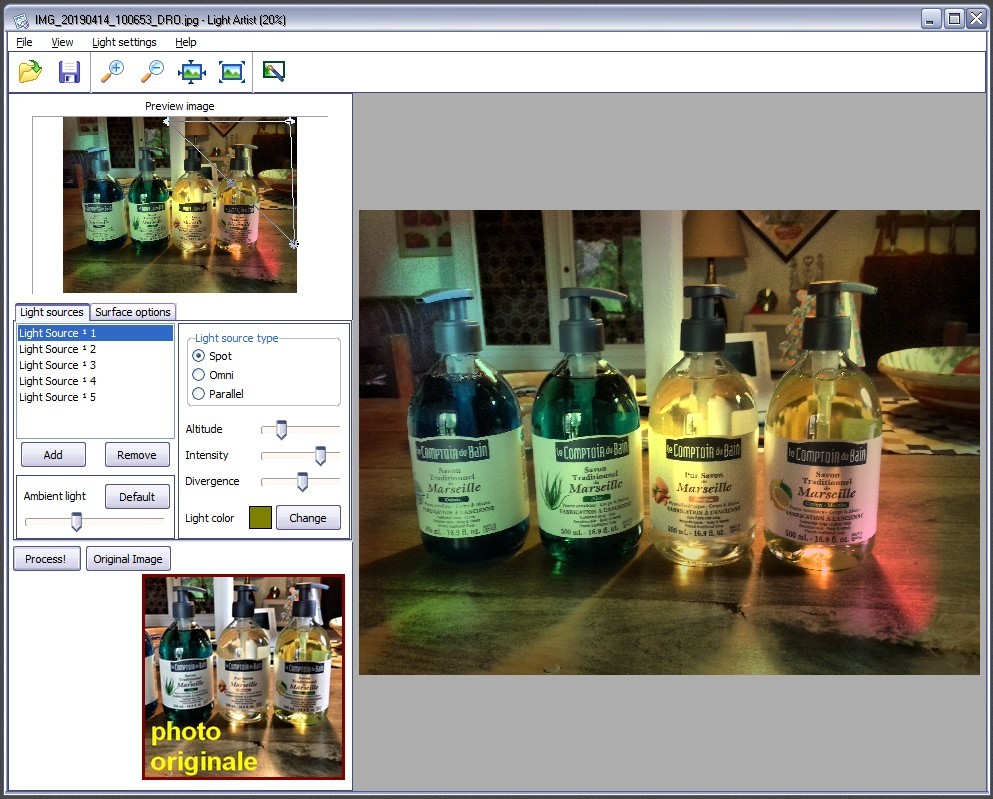Click the preview image thumbnail

(x=180, y=204)
